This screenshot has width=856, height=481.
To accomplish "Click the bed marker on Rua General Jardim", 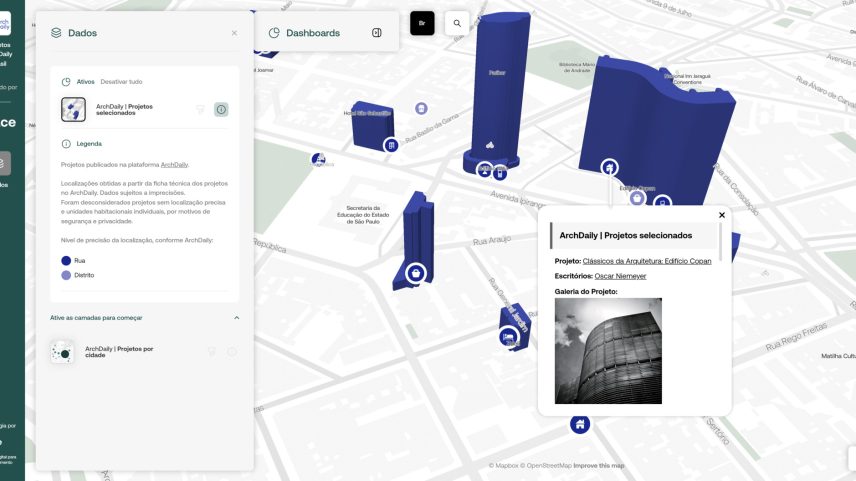I will (x=509, y=336).
